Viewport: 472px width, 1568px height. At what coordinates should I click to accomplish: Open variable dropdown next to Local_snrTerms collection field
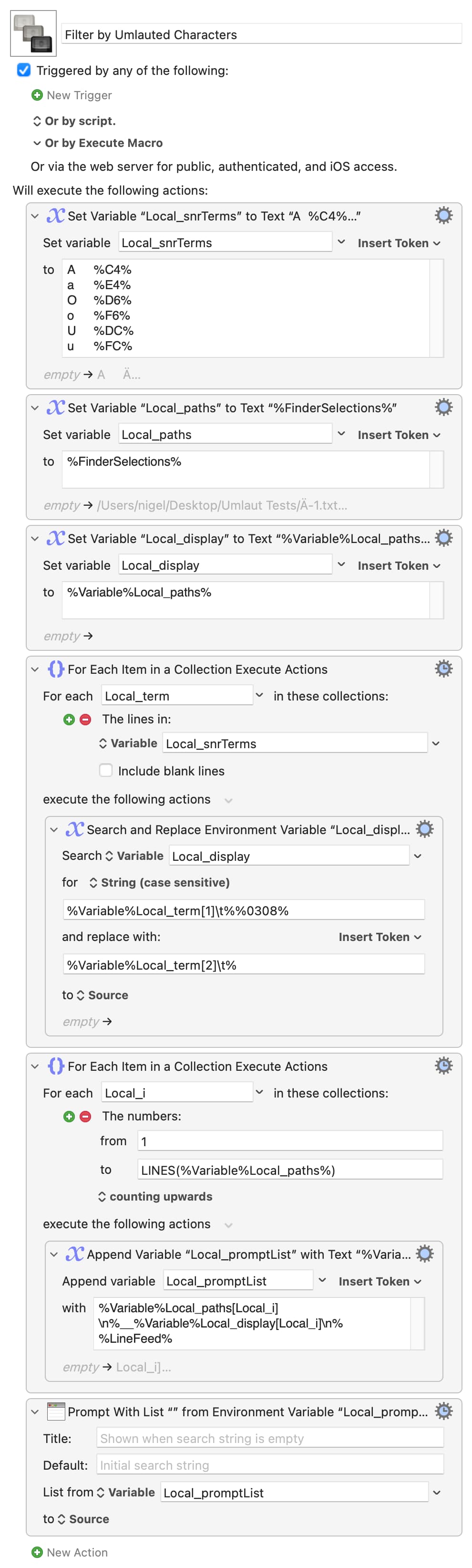(x=435, y=743)
